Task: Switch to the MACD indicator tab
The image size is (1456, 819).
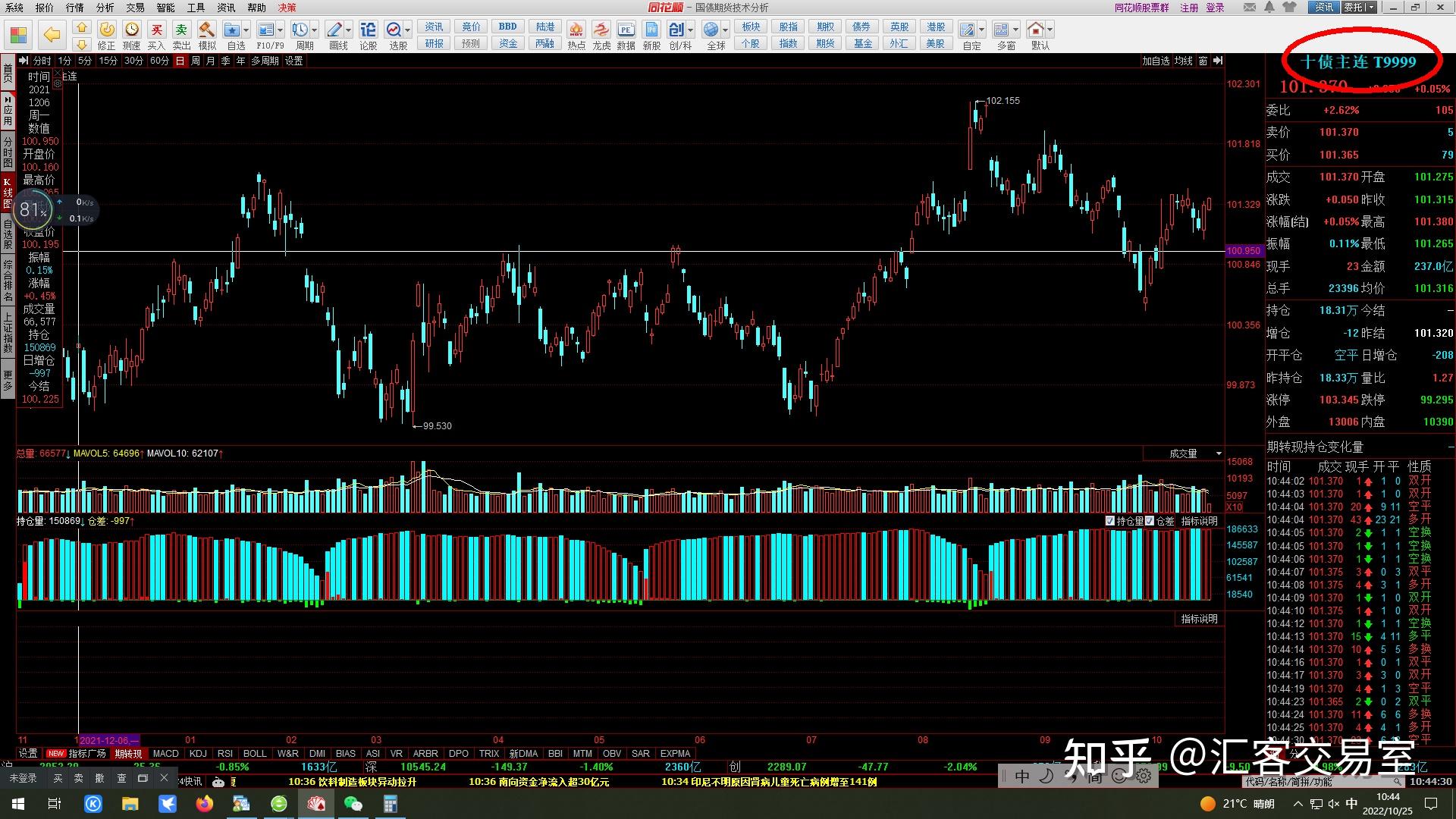Action: [x=165, y=753]
